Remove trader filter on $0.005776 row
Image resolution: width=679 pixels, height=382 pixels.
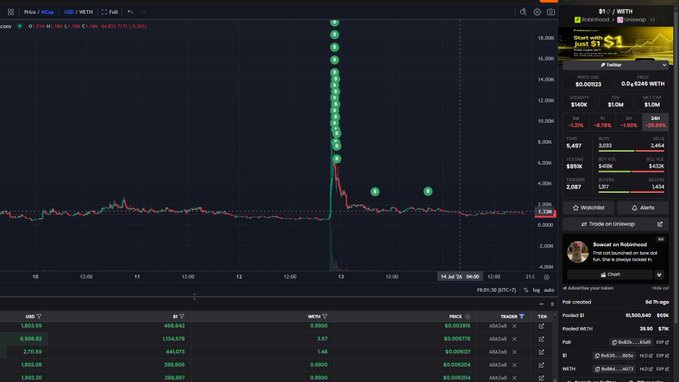514,339
